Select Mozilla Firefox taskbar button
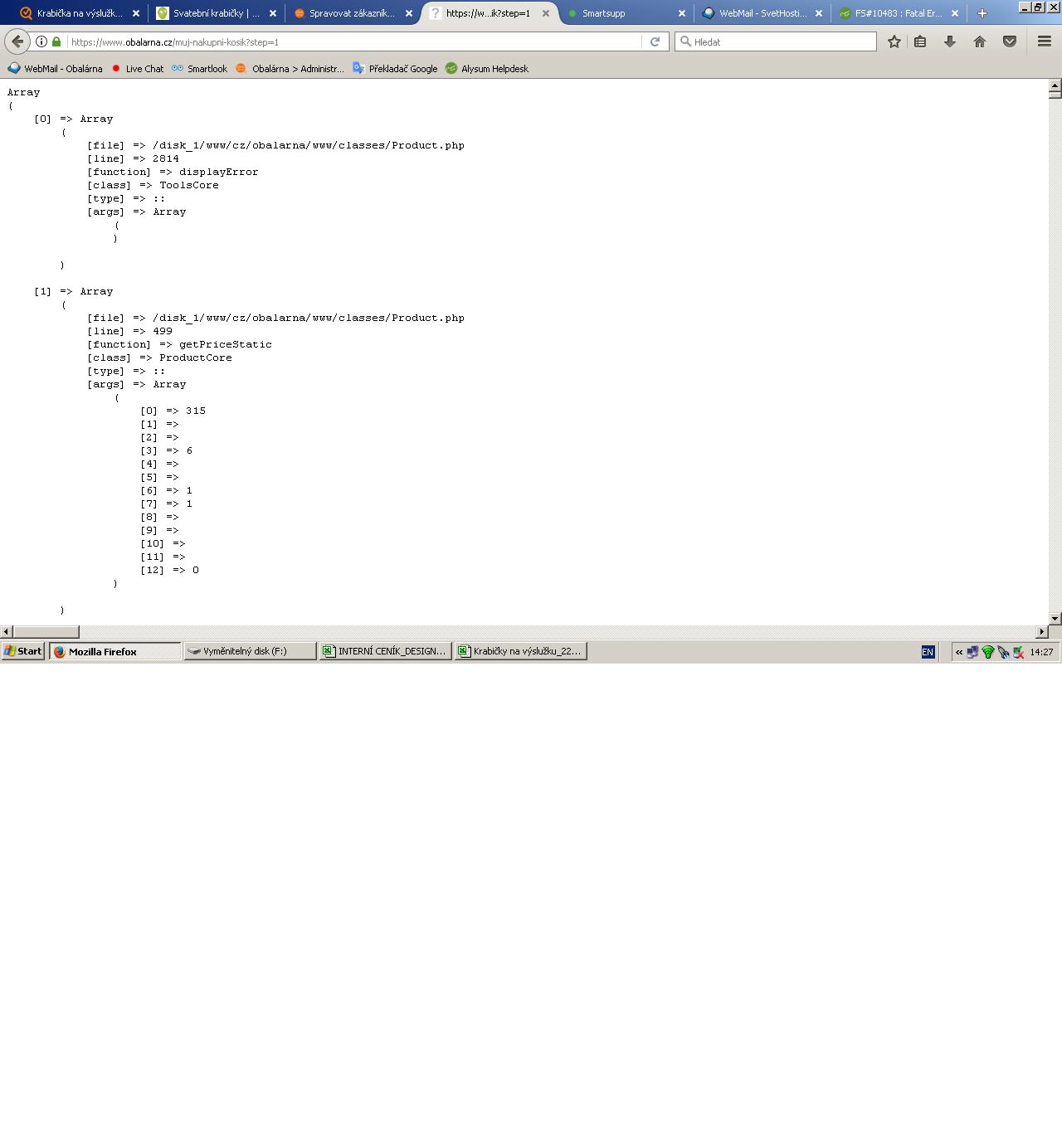Viewport: 1062px width, 1148px height. click(x=115, y=651)
